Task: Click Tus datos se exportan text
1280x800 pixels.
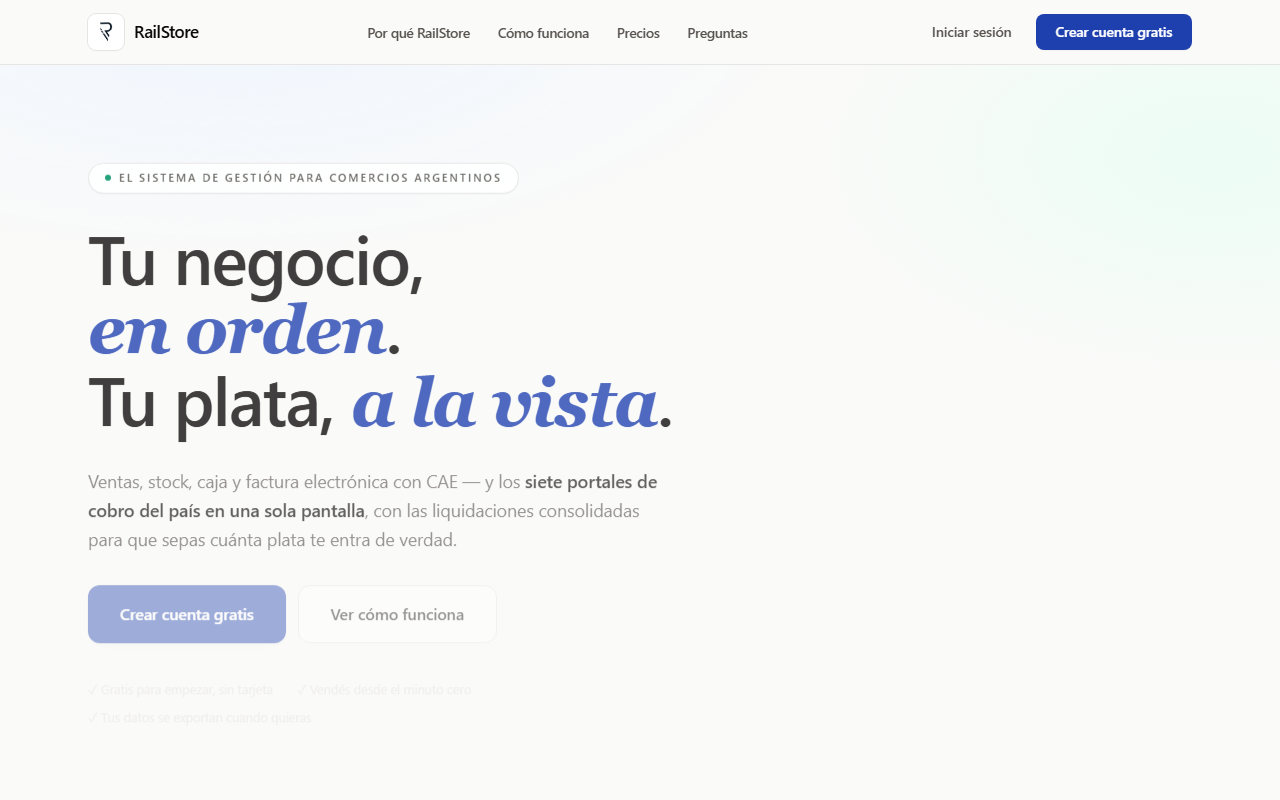Action: (x=200, y=718)
